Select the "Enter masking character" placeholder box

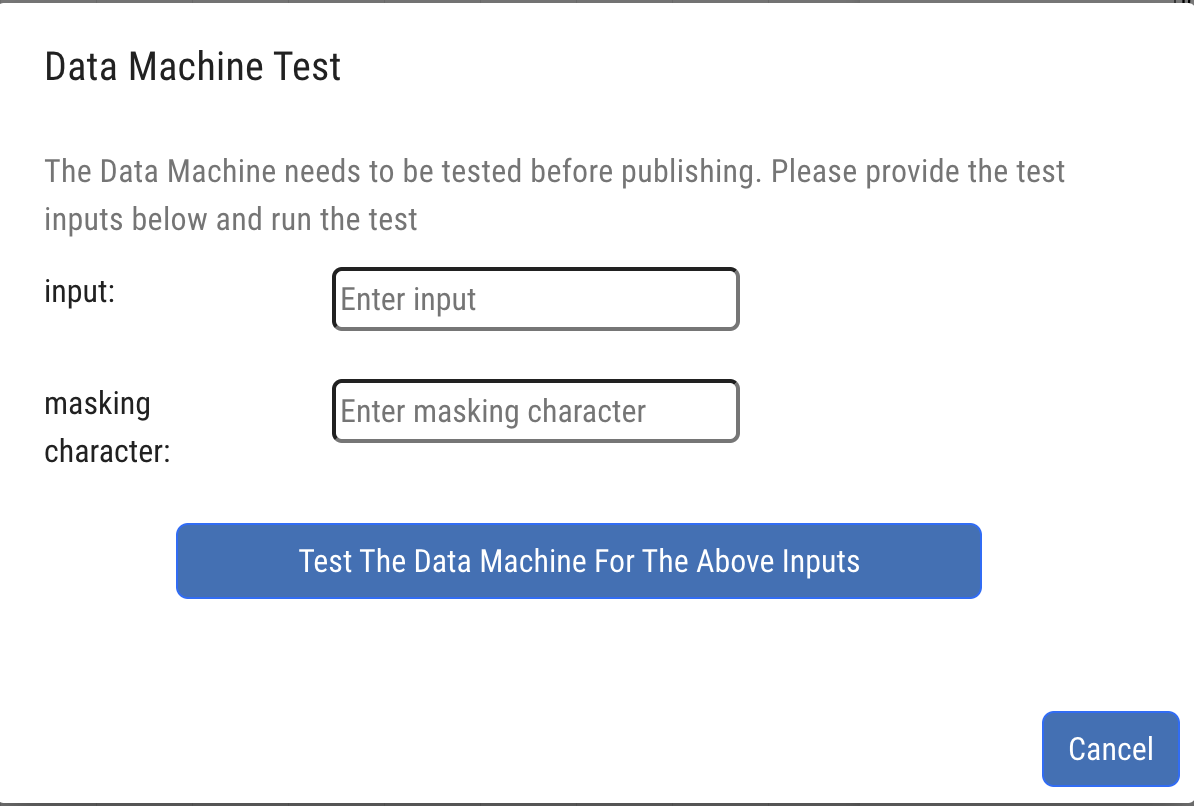pos(535,411)
